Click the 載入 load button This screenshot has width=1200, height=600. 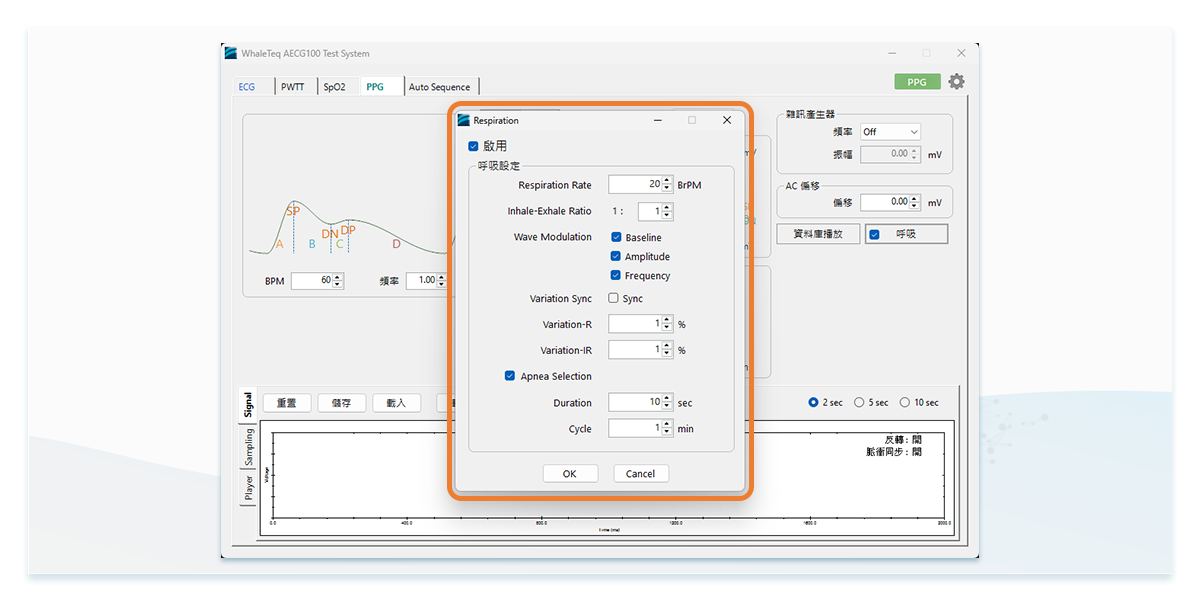coord(397,403)
